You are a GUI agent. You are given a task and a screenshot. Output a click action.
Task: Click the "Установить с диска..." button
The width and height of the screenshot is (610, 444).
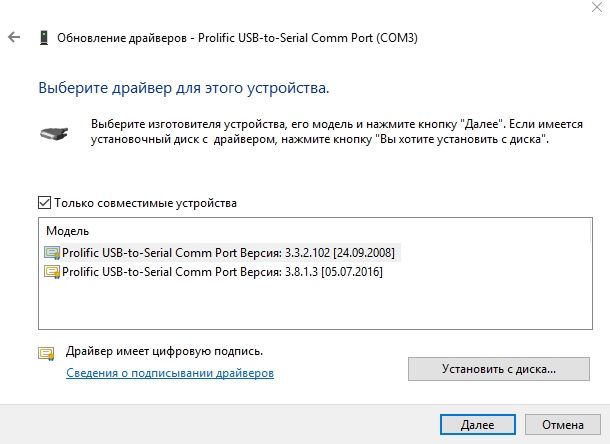(x=499, y=369)
